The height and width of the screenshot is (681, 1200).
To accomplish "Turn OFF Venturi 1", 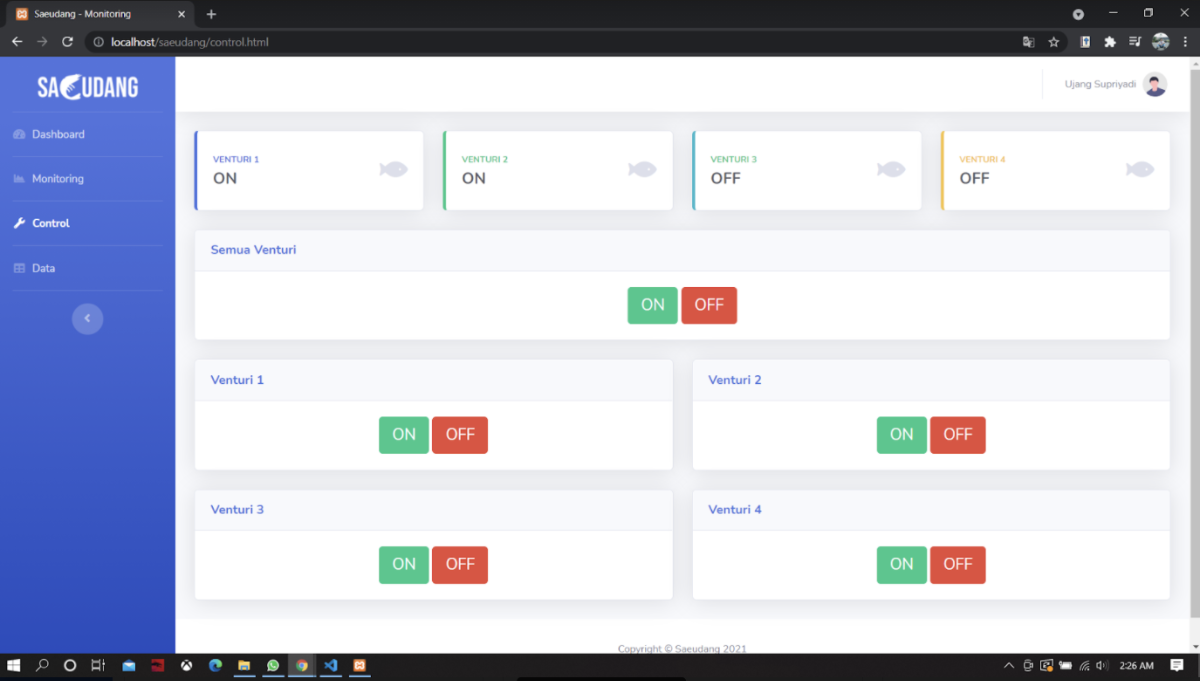I will point(460,435).
